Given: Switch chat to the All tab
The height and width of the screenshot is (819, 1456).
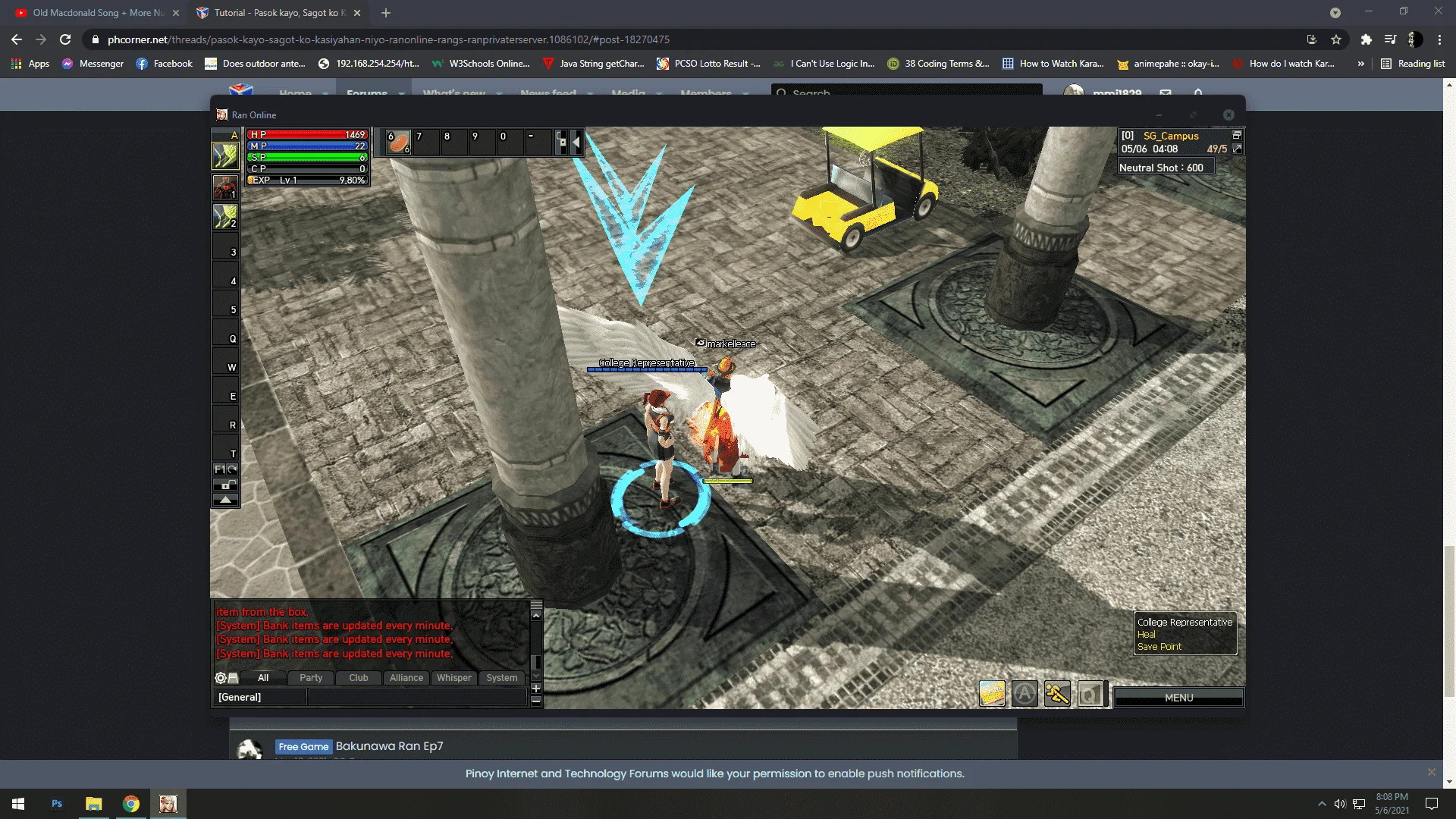Looking at the screenshot, I should pos(263,678).
